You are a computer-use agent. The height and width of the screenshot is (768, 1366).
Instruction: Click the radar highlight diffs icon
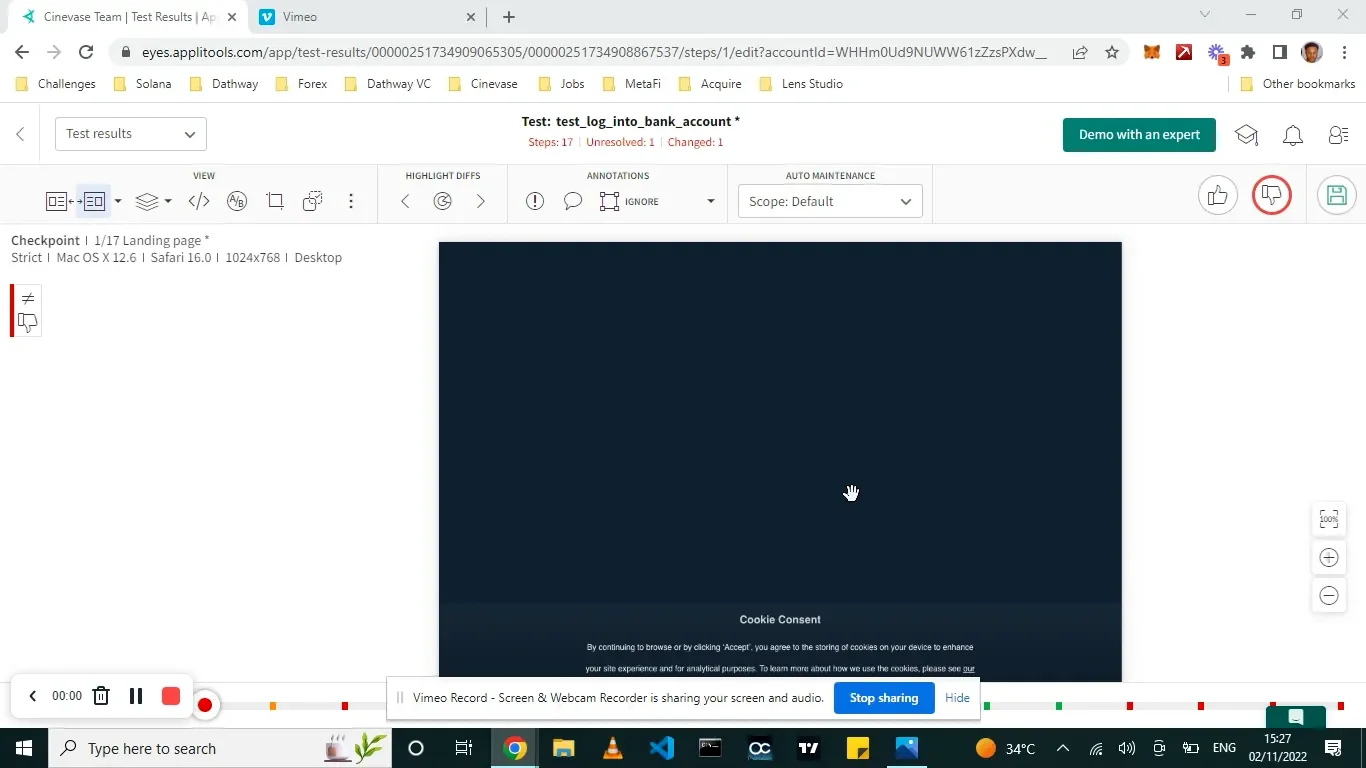(443, 201)
